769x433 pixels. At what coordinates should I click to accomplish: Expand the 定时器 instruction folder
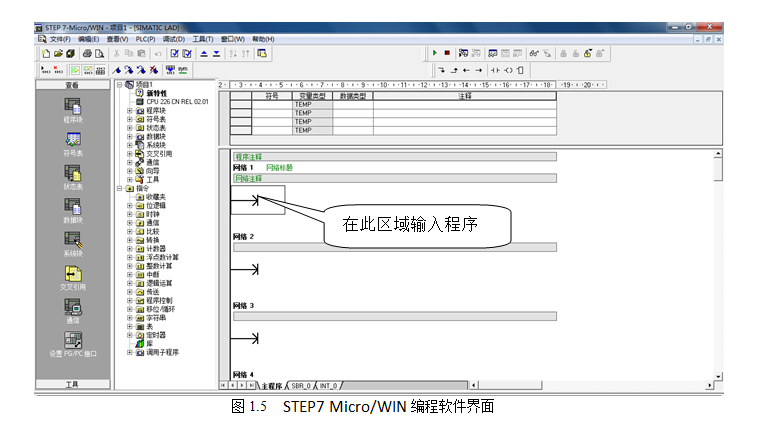tap(129, 335)
